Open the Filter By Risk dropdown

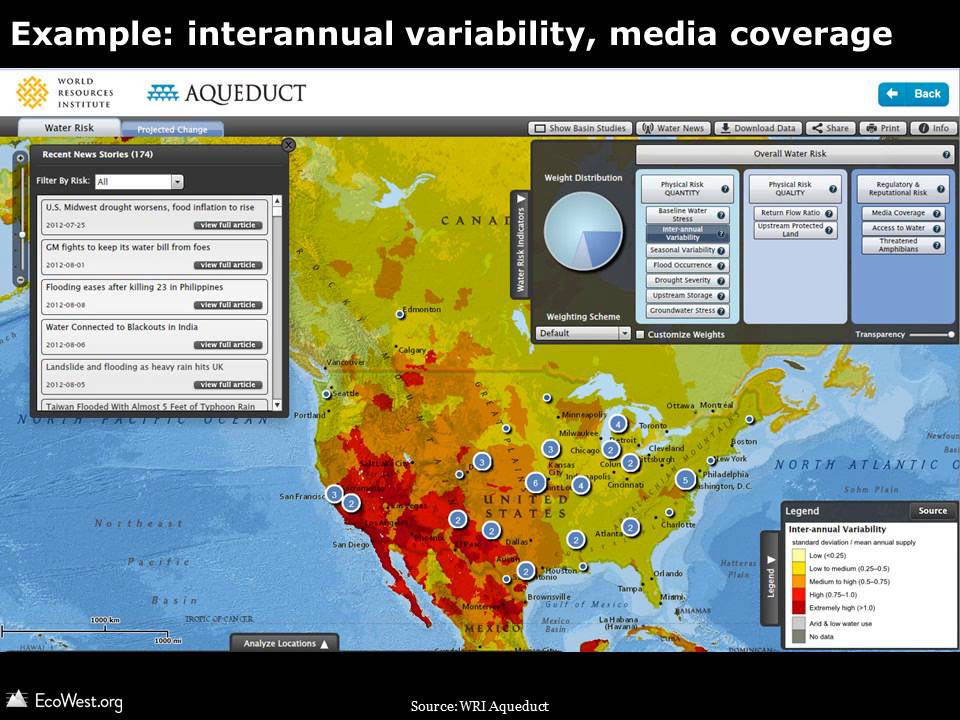140,182
